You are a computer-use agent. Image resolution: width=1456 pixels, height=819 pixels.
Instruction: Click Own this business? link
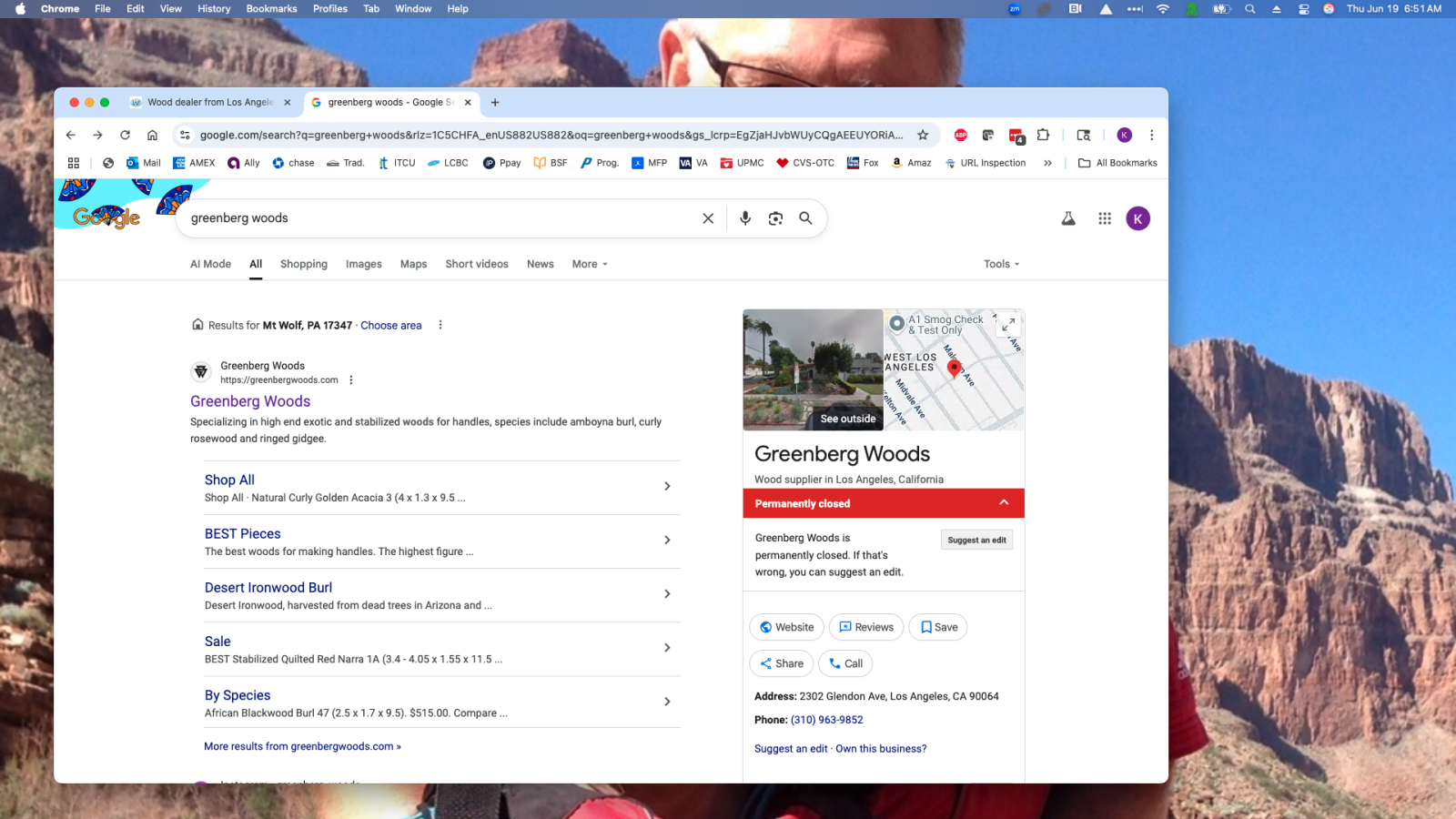[881, 749]
